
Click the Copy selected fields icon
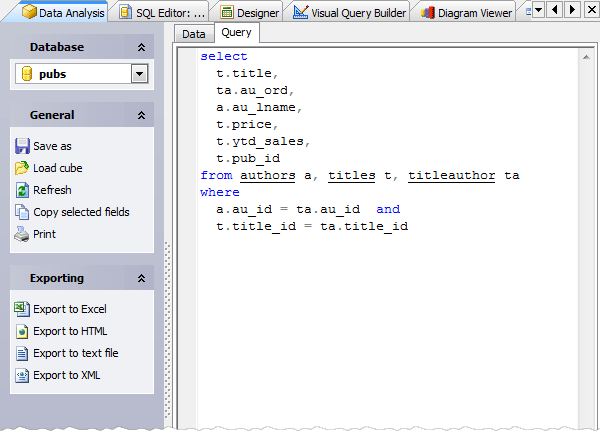(22, 212)
